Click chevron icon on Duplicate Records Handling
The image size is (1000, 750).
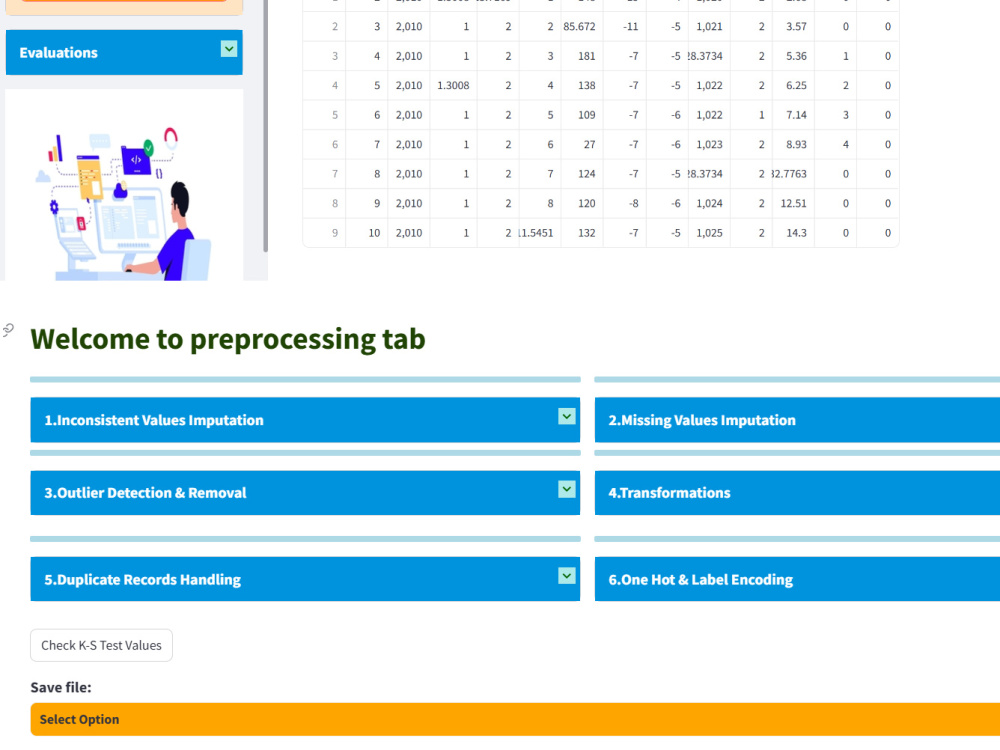coord(566,576)
